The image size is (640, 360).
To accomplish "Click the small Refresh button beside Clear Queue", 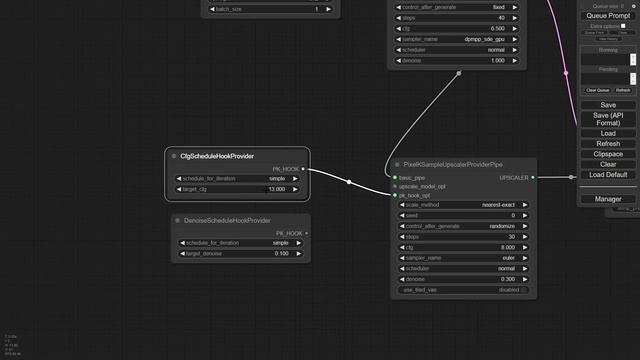I will pos(623,90).
